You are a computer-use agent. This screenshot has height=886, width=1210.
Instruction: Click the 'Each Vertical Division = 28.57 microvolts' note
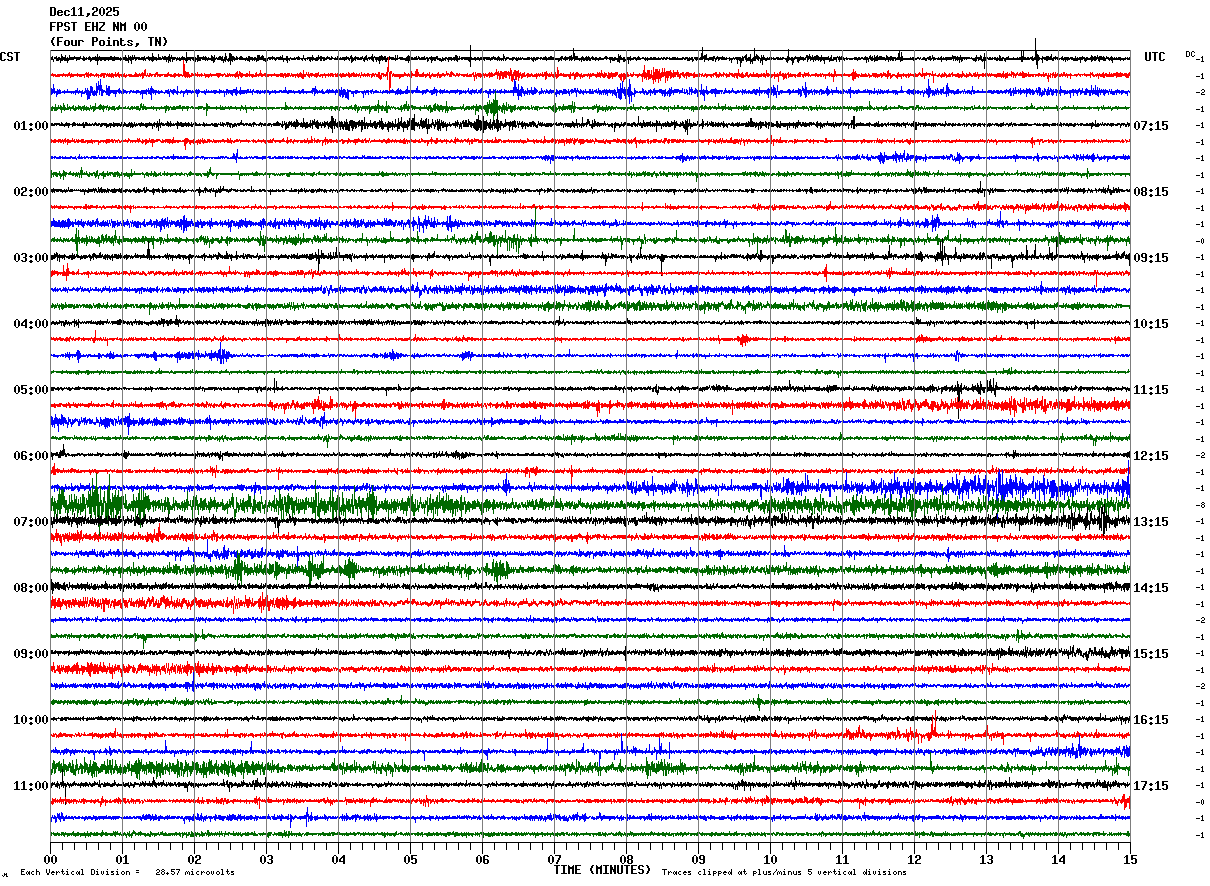pos(127,872)
